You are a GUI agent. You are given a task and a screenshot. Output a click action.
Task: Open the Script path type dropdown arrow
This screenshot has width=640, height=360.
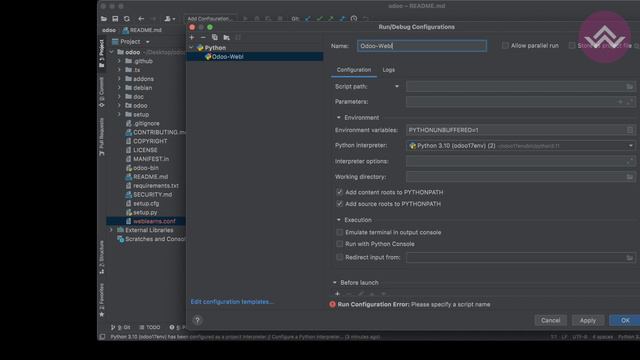point(396,87)
